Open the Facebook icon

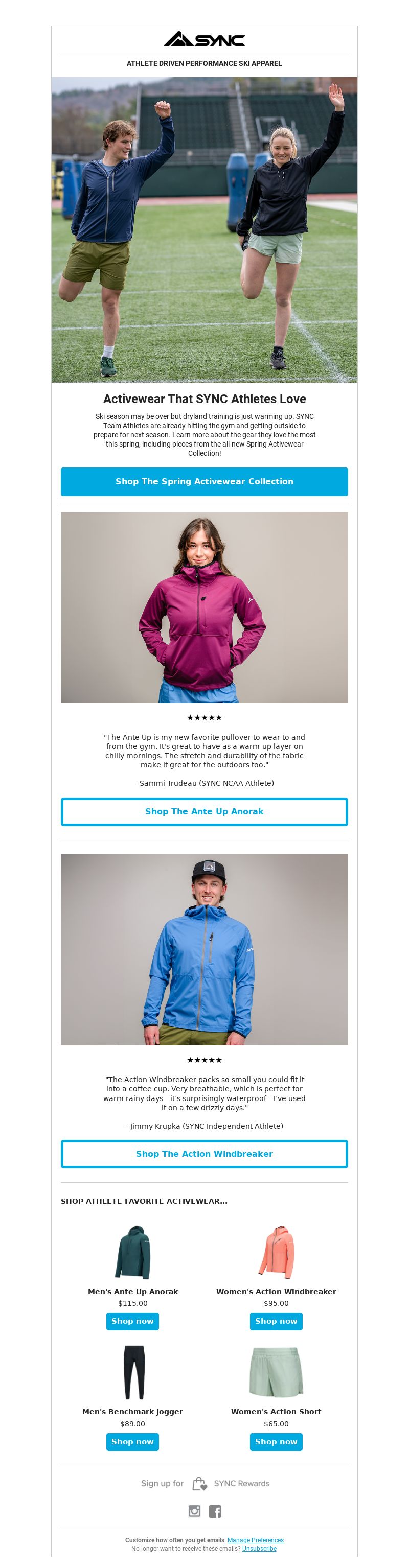pyautogui.click(x=215, y=1511)
